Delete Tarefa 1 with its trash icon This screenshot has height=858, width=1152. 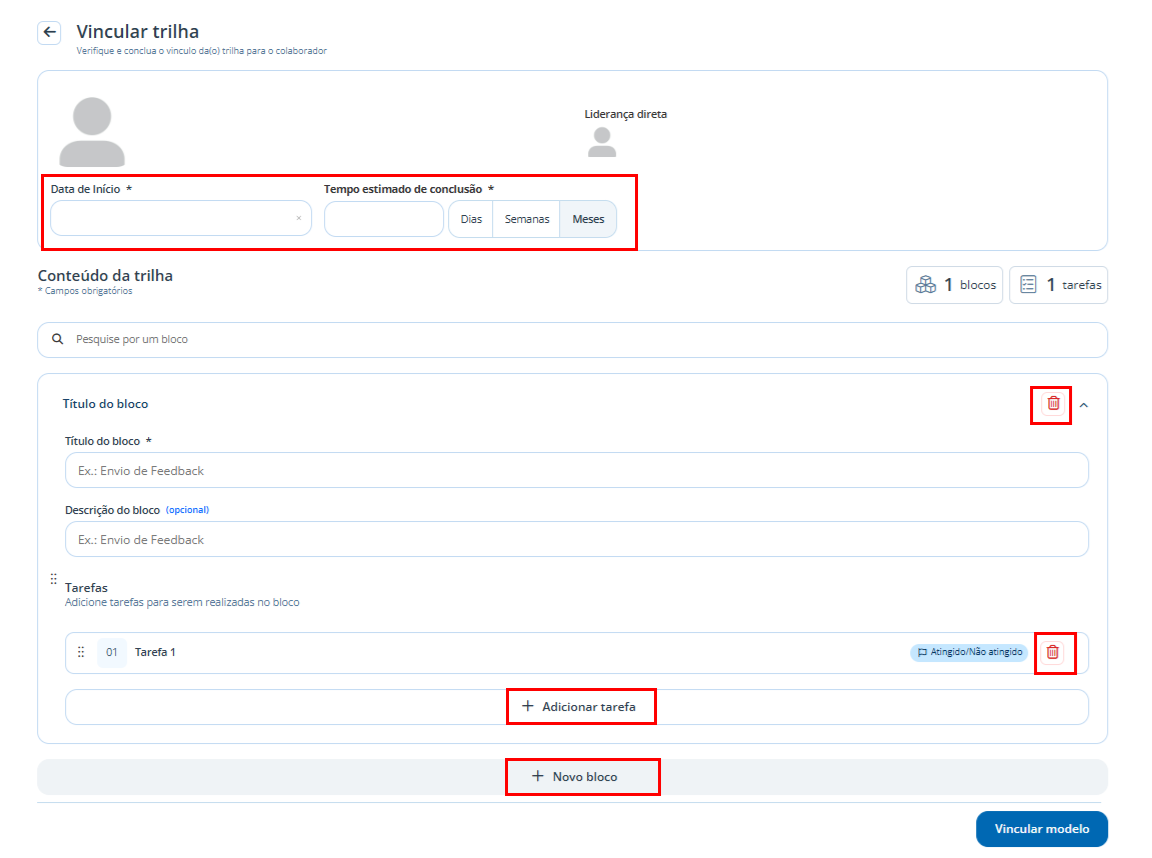[1053, 652]
